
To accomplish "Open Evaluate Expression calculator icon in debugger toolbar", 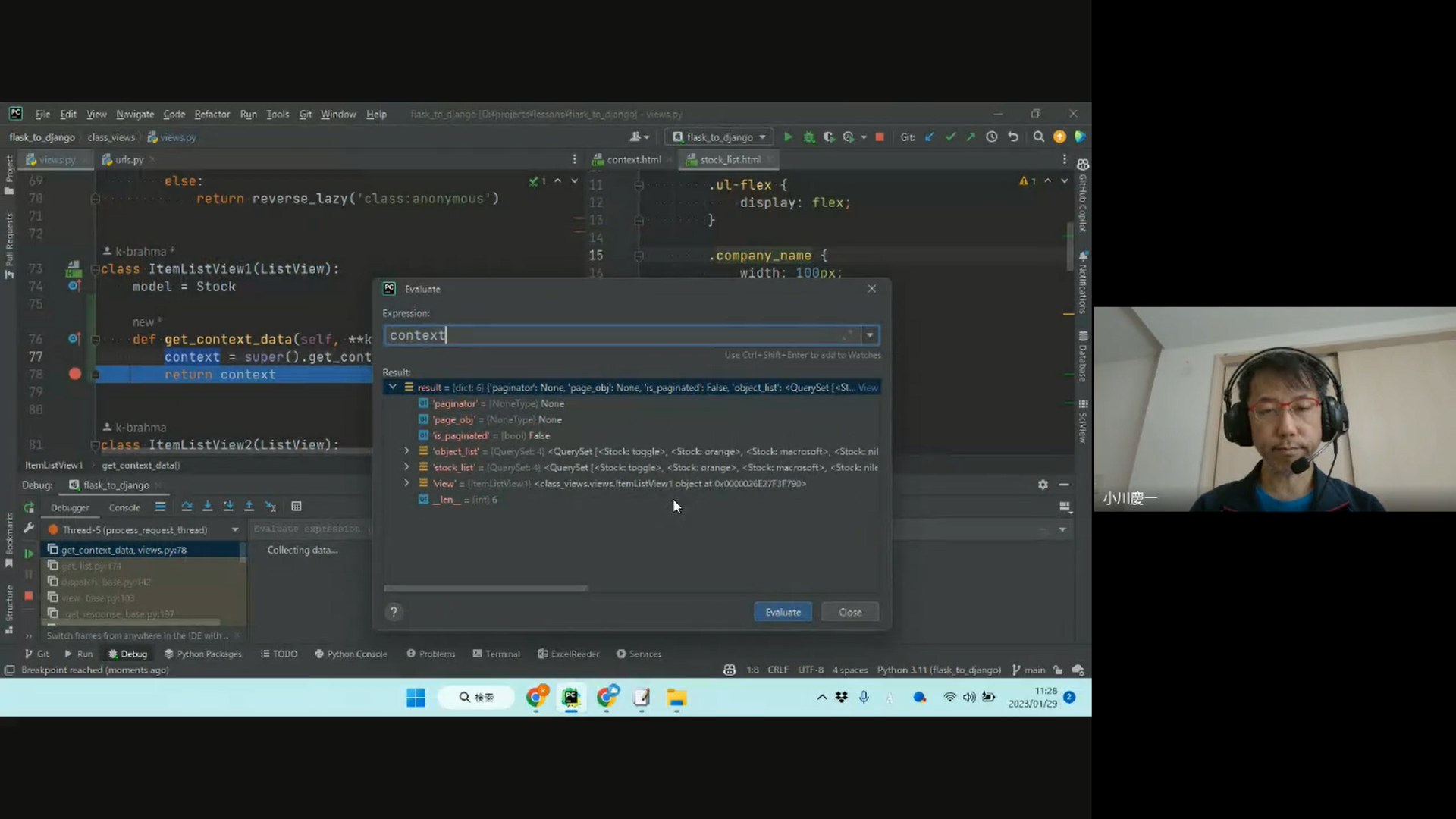I will coord(297,507).
